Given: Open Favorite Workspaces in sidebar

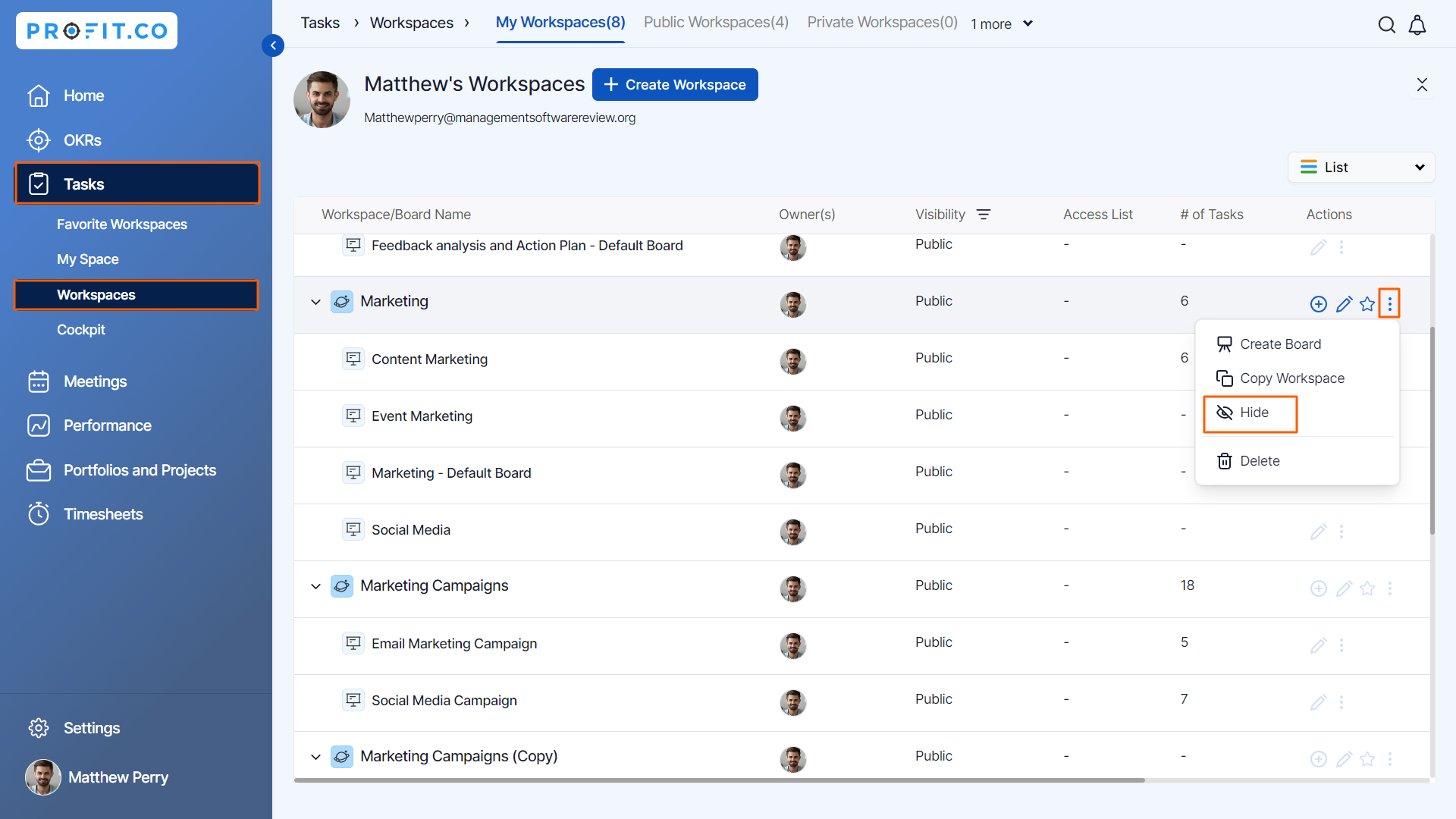Looking at the screenshot, I should (x=122, y=224).
